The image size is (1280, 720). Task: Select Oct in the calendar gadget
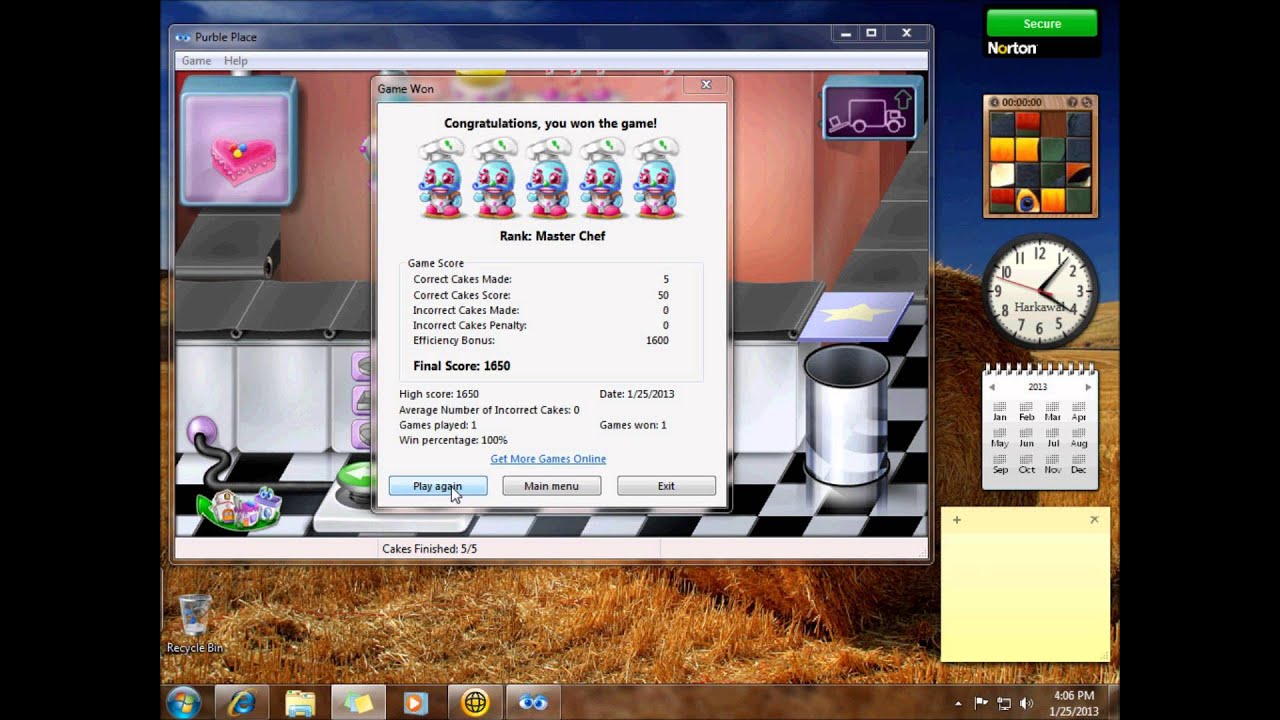(1026, 464)
